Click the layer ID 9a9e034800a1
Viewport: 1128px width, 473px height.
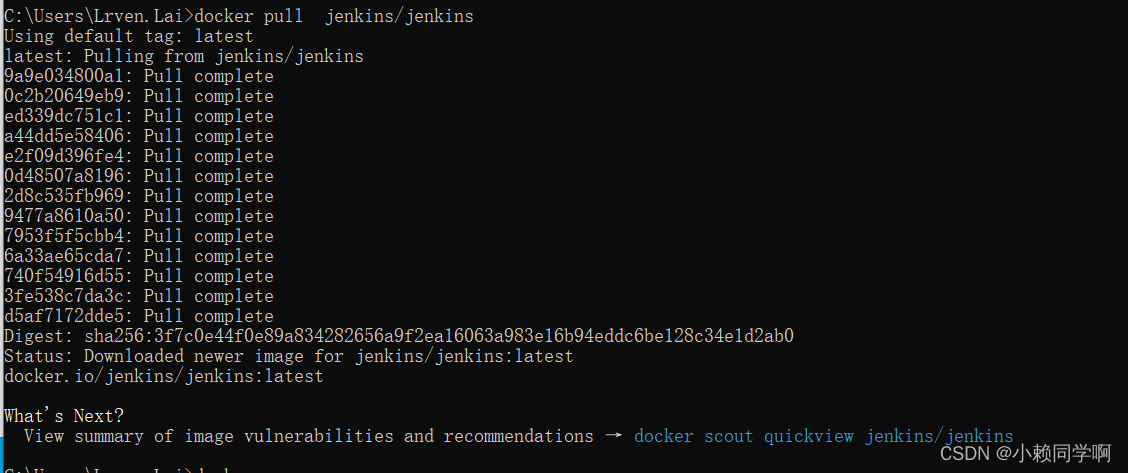pos(69,76)
